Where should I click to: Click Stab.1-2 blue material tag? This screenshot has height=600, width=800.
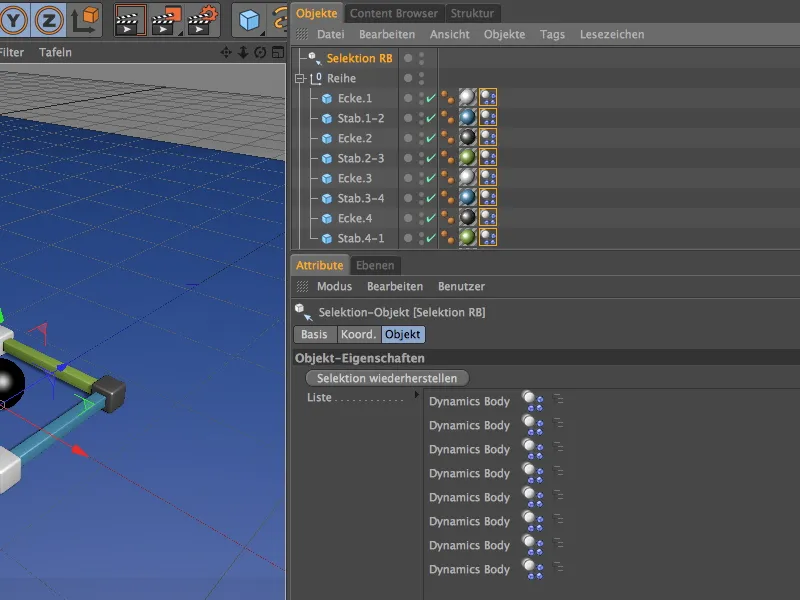pos(467,117)
